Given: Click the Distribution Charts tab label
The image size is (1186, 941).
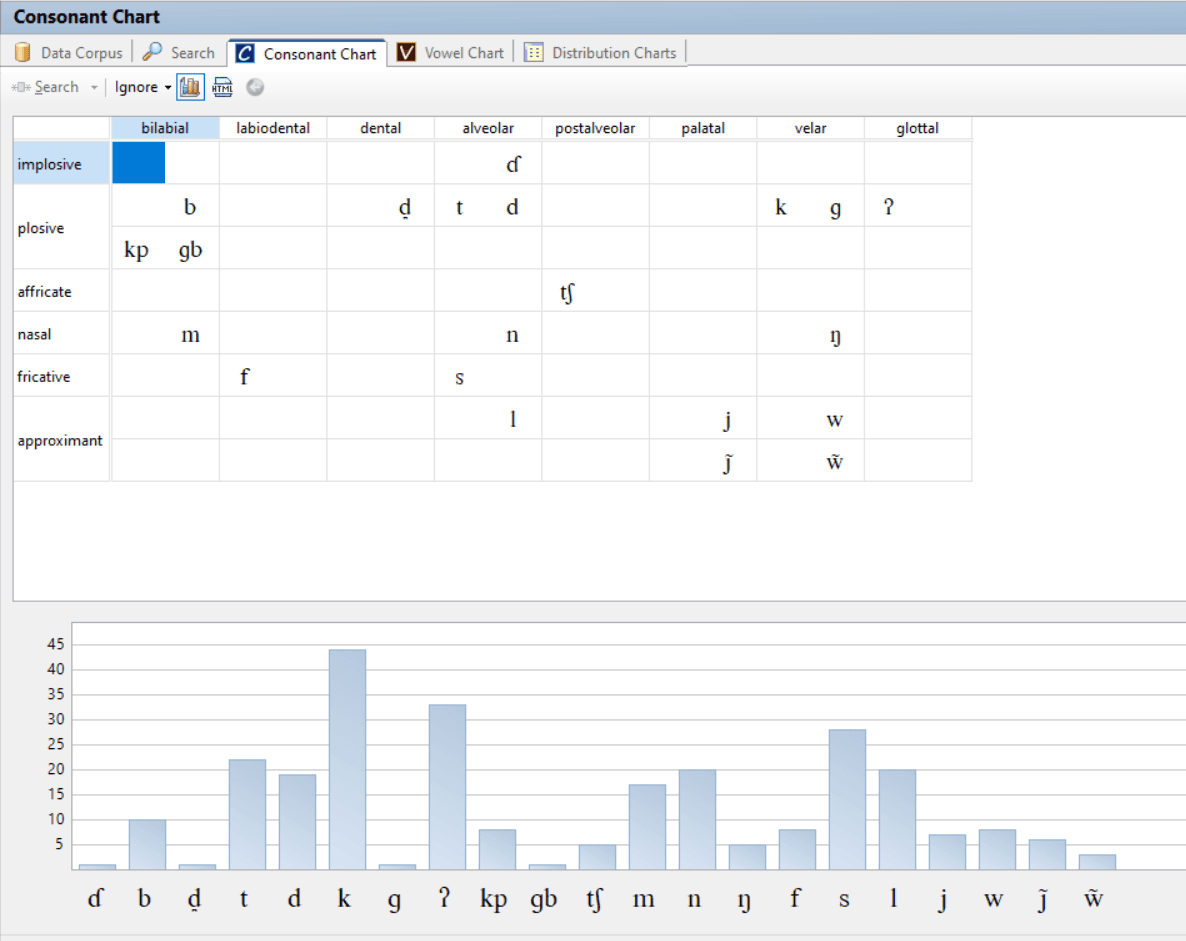Looking at the screenshot, I should pyautogui.click(x=613, y=52).
